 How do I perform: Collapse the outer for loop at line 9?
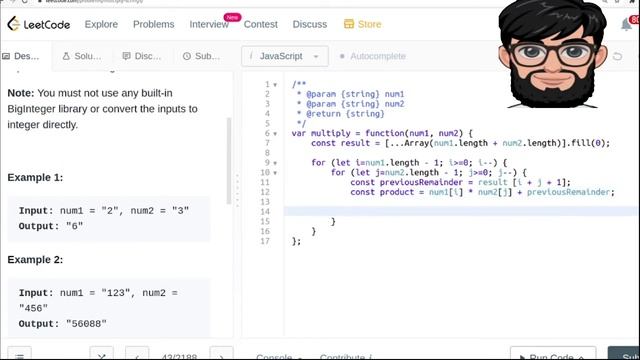click(275, 163)
